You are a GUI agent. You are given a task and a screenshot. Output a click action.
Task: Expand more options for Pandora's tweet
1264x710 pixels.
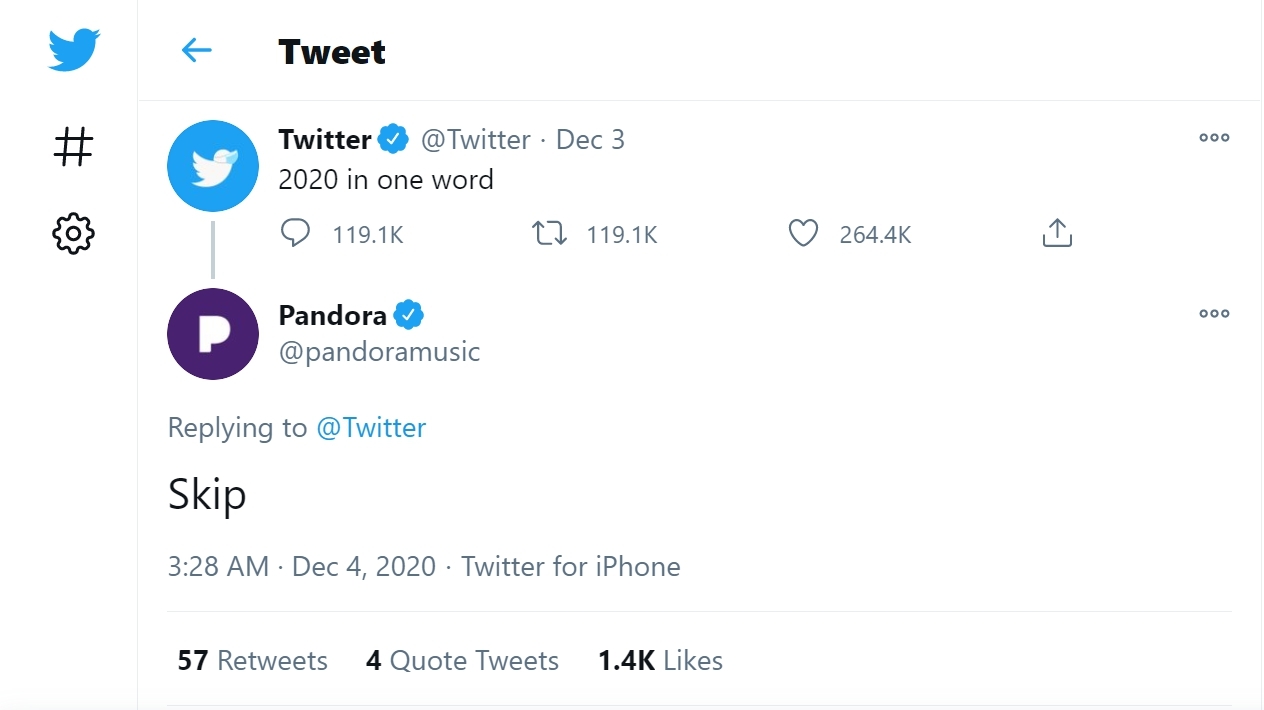click(x=1214, y=314)
